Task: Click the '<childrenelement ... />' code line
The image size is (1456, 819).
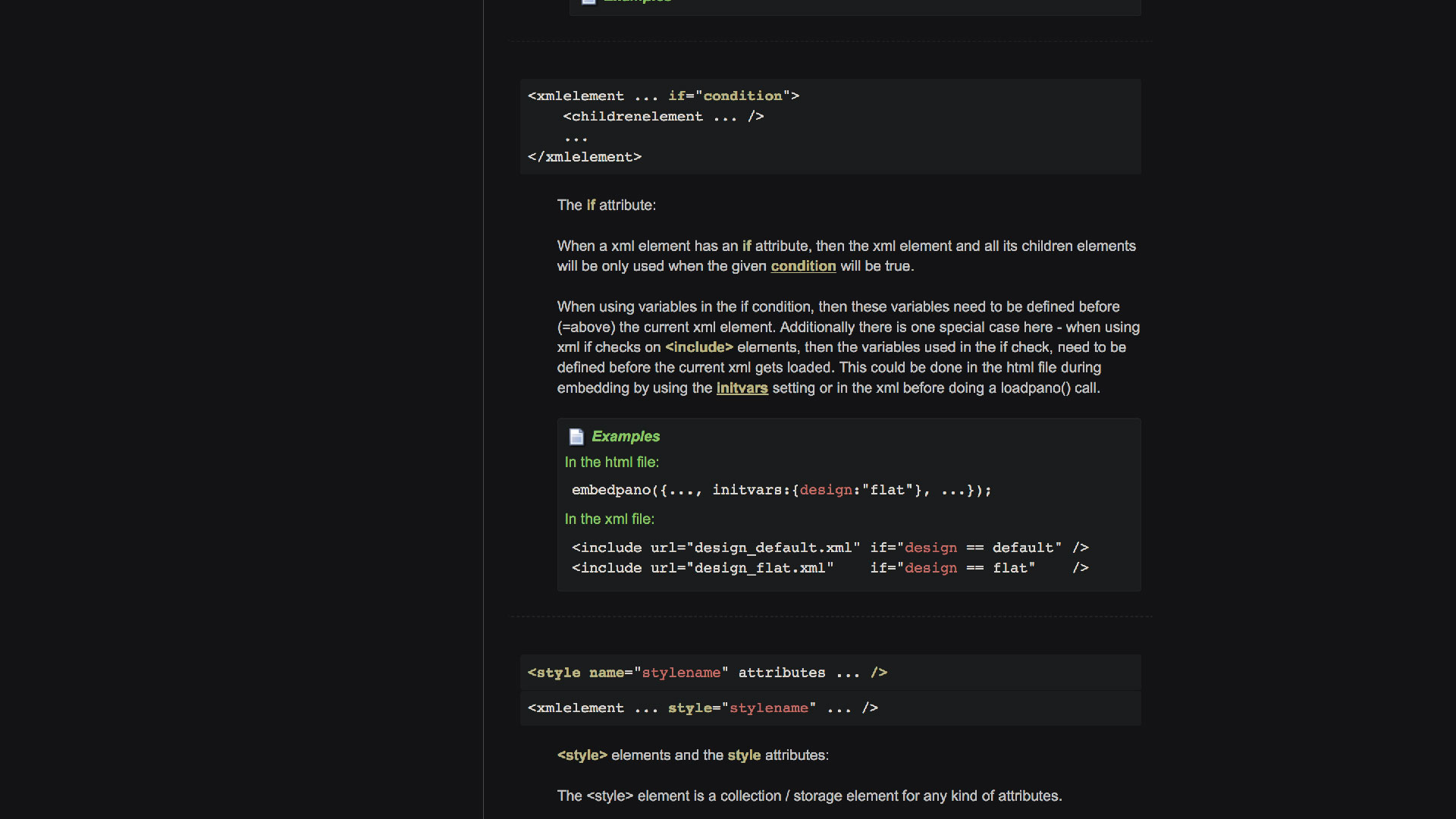Action: 664,117
